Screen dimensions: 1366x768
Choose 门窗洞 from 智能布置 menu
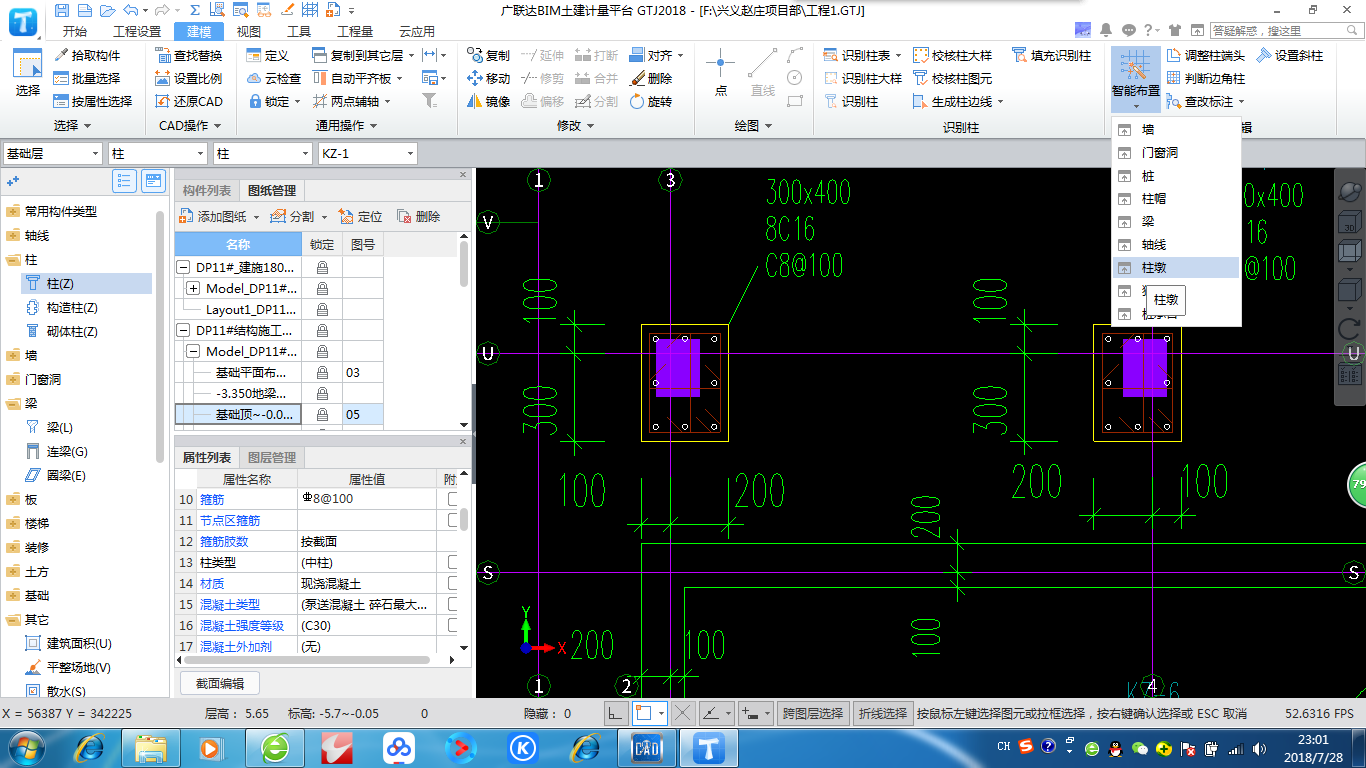coord(1176,152)
